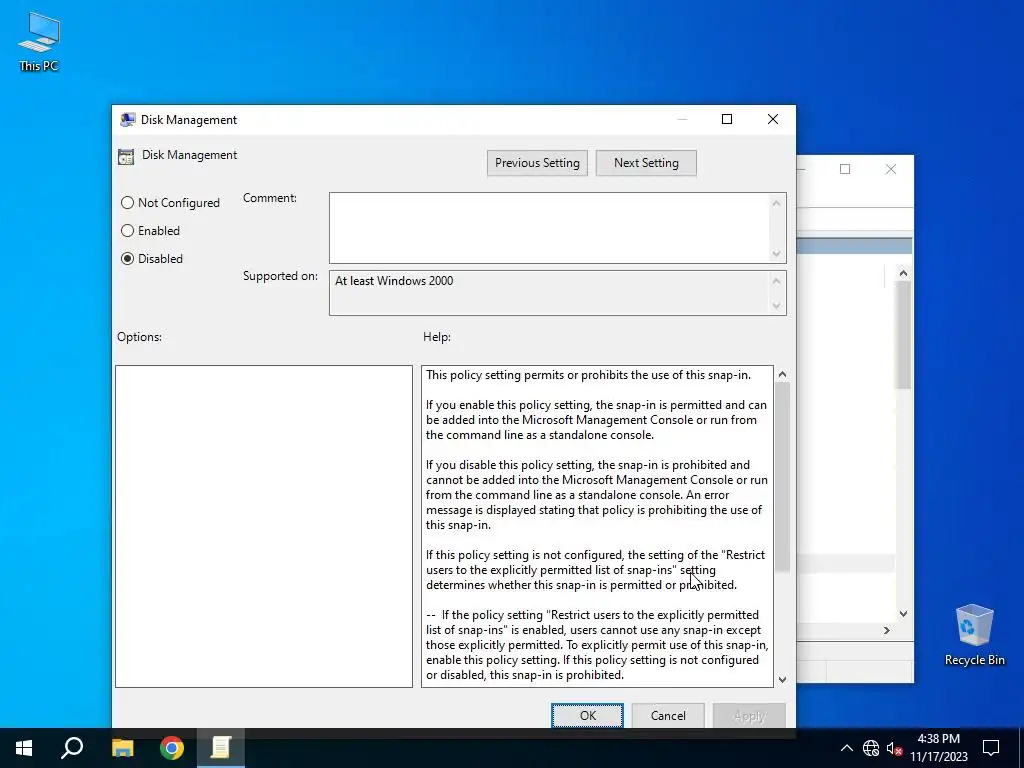
Task: Click the background window's scroll down arrow
Action: tap(903, 613)
